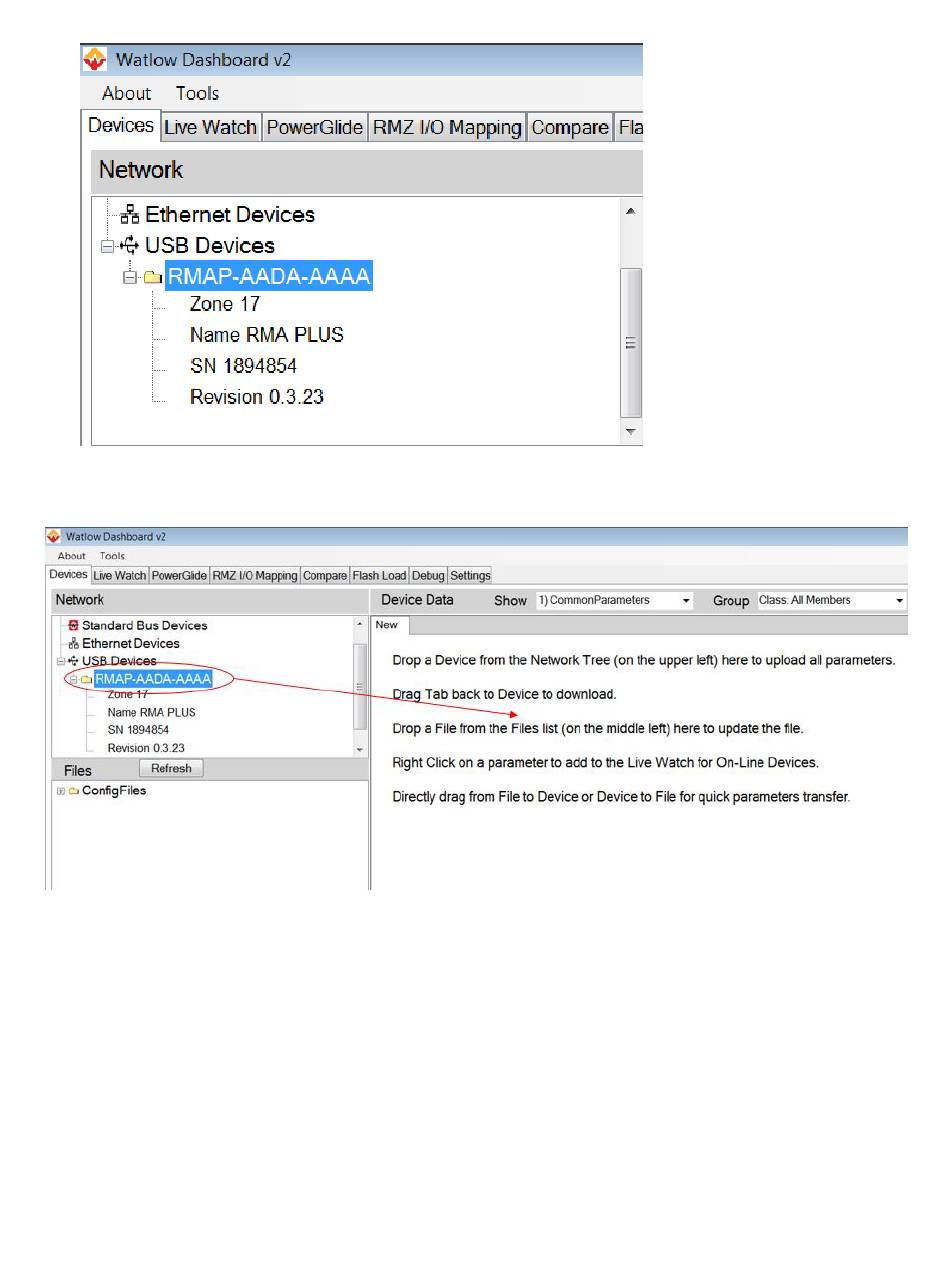This screenshot has height=1284, width=950.
Task: Click the Standard Bus Devices red icon
Action: pyautogui.click(x=73, y=625)
